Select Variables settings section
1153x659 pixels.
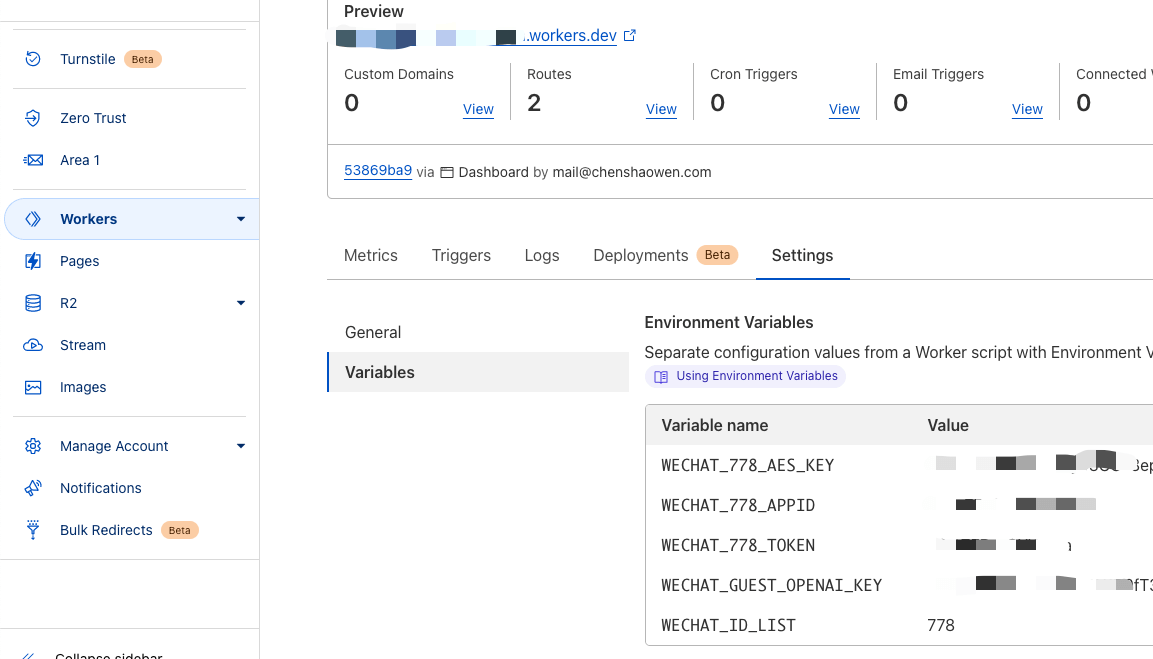point(478,372)
